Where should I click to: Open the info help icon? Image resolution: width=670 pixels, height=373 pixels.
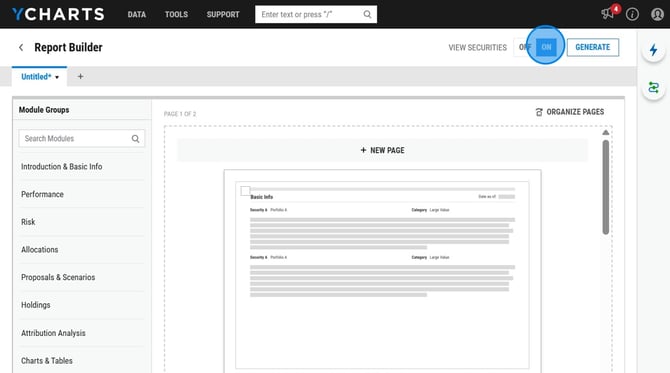(632, 14)
